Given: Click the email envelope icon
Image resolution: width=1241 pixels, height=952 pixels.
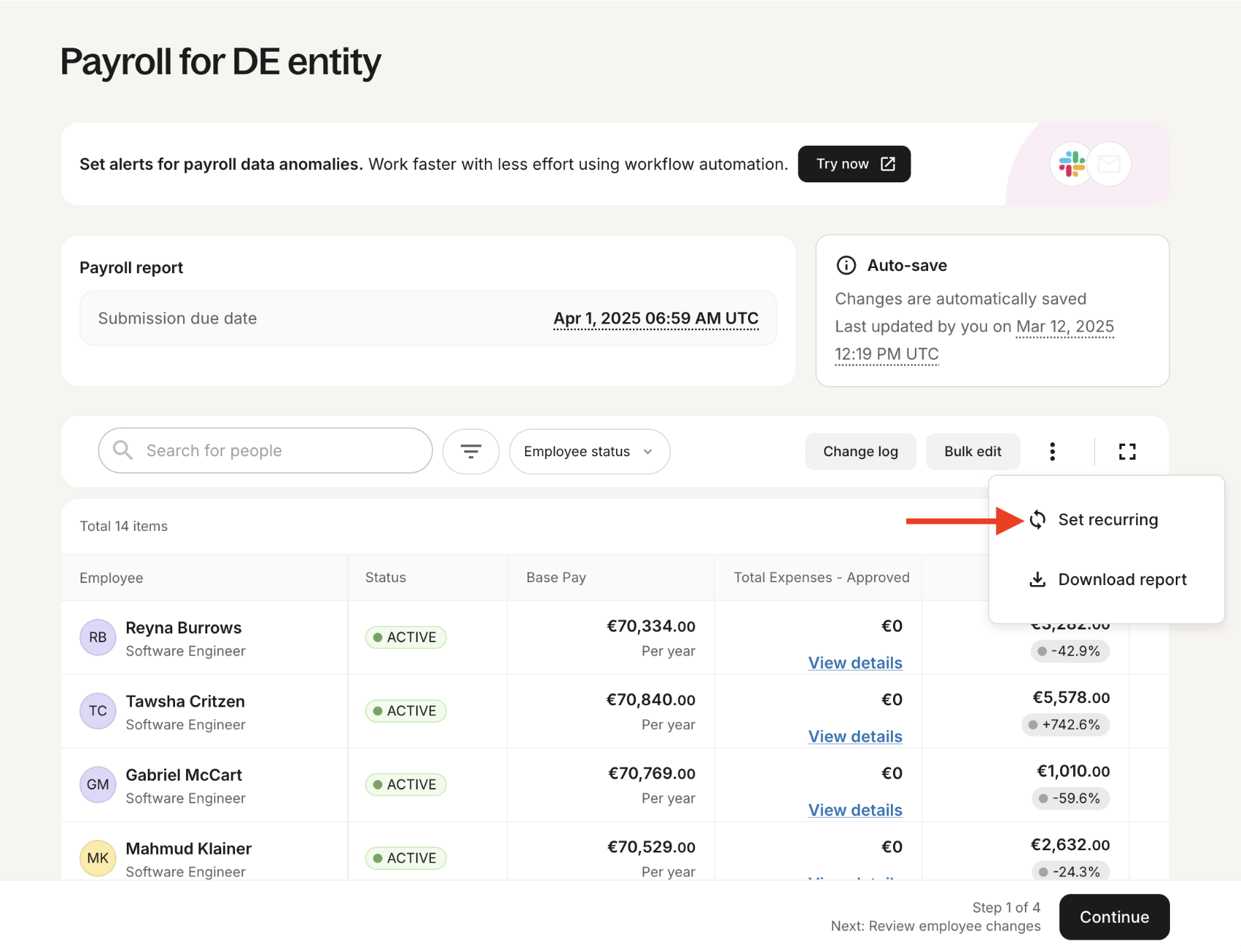Looking at the screenshot, I should (1109, 164).
